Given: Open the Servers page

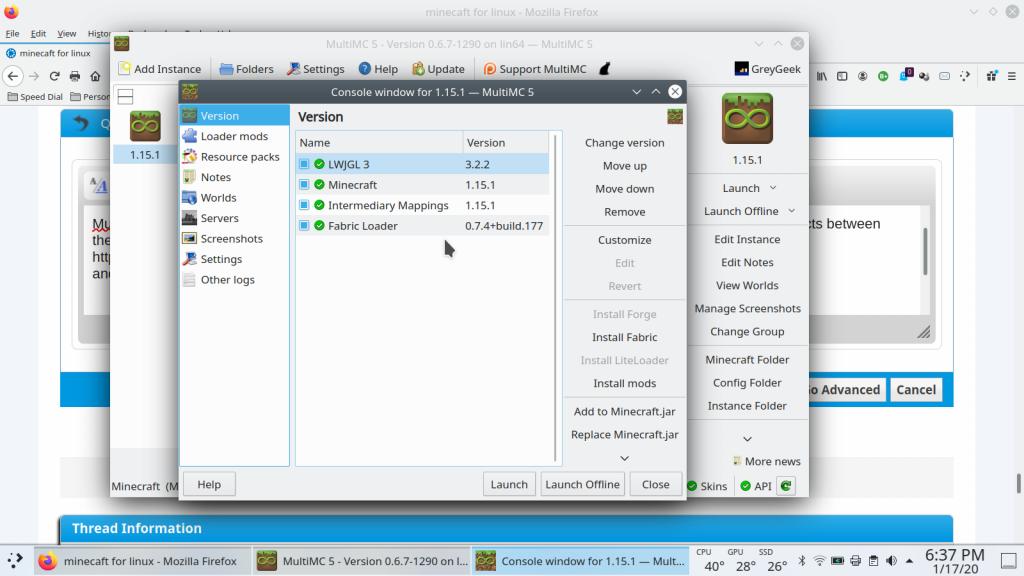Looking at the screenshot, I should coord(234,218).
